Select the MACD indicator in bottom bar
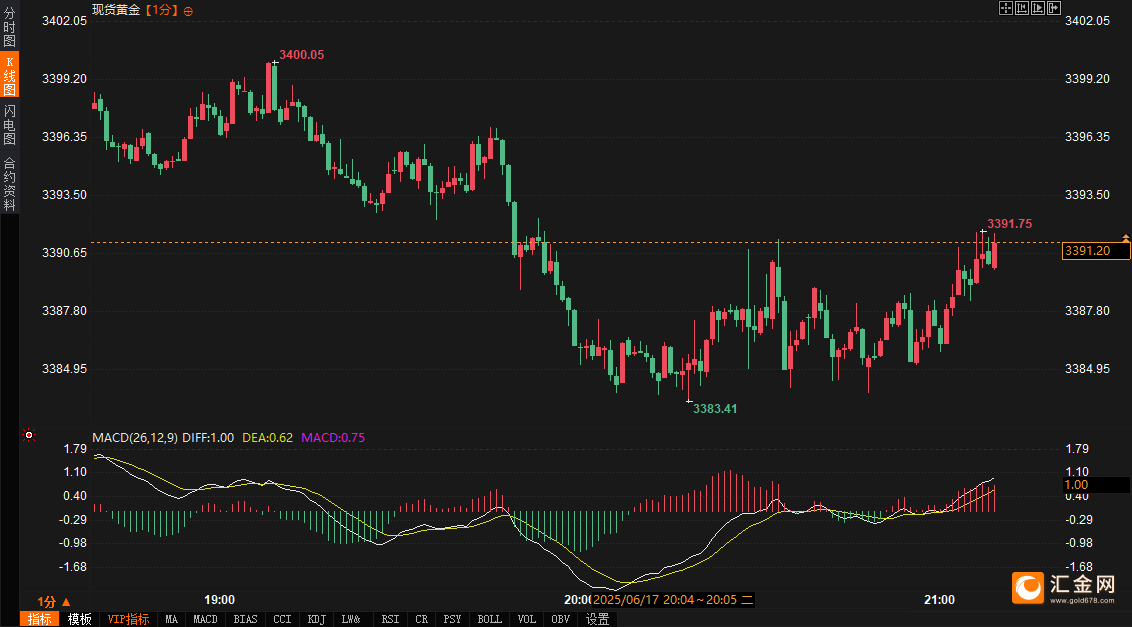Viewport: 1132px width, 627px height. [206, 619]
